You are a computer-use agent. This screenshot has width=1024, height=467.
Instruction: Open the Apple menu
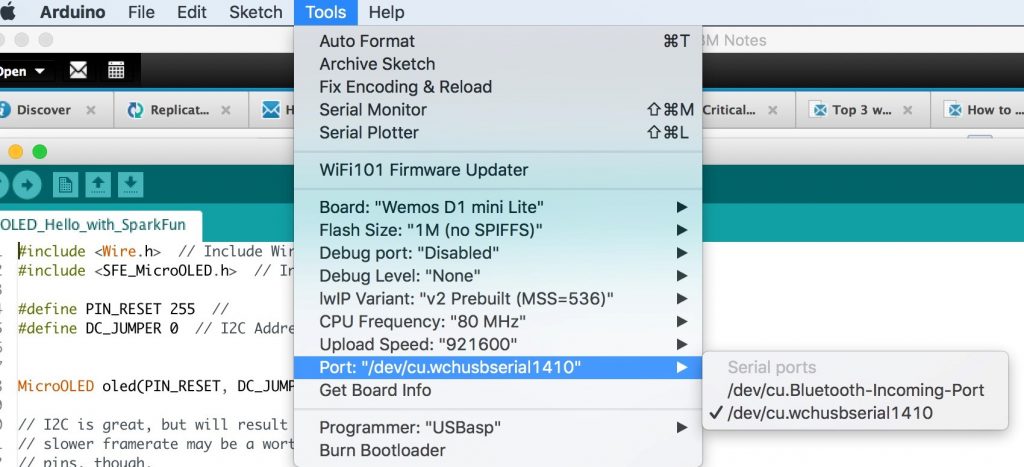[x=7, y=12]
